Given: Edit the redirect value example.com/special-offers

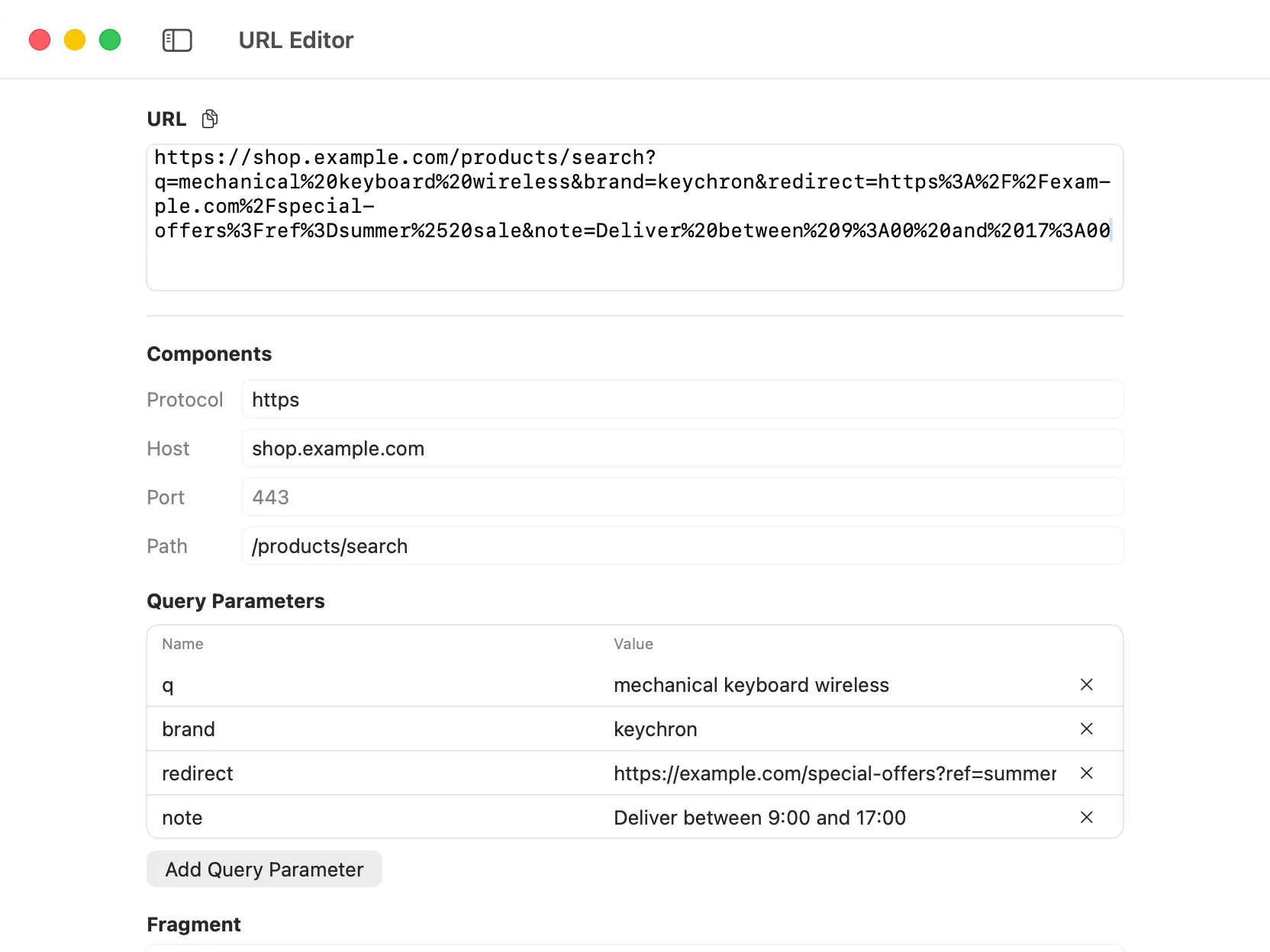Looking at the screenshot, I should 835,773.
